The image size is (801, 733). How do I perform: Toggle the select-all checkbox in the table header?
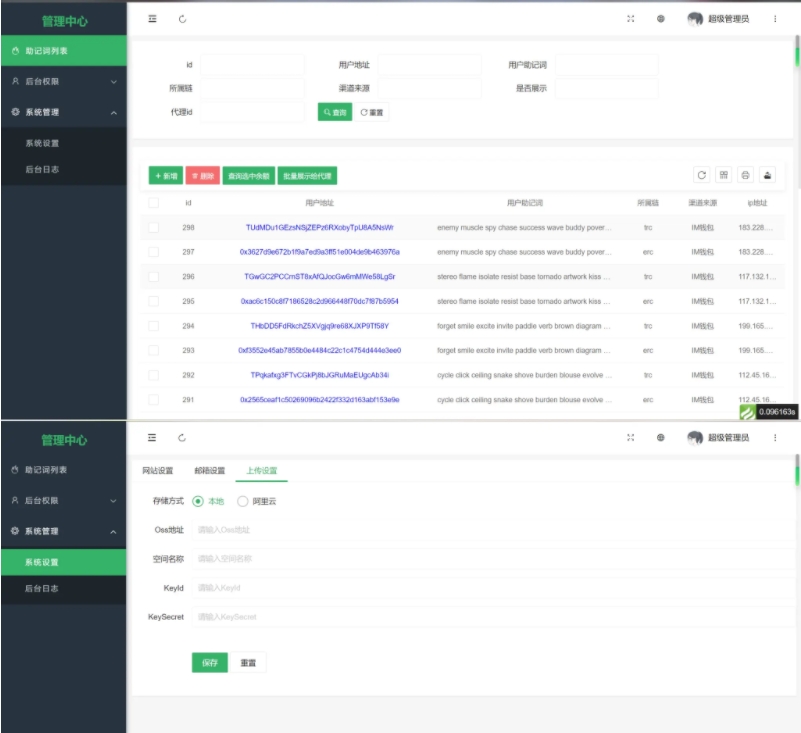point(153,203)
